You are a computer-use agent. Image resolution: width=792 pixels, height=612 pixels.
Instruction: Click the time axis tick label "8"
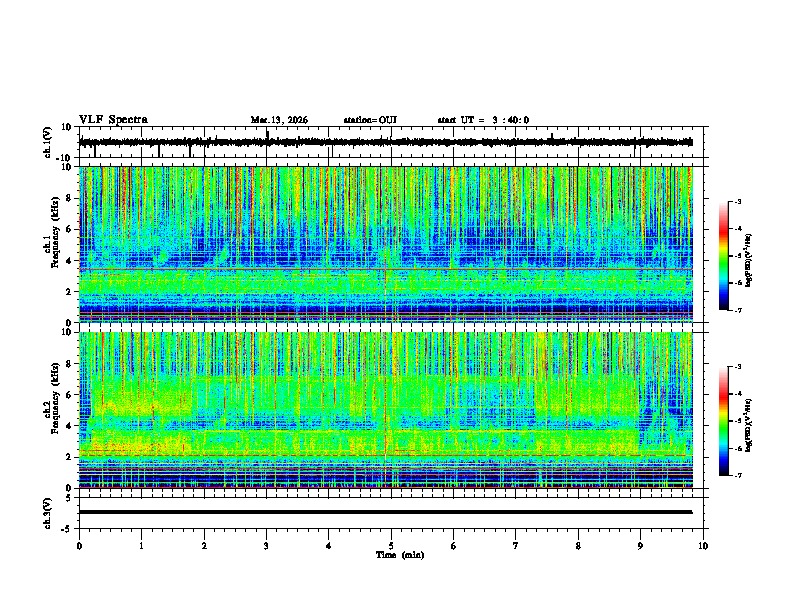(x=578, y=546)
